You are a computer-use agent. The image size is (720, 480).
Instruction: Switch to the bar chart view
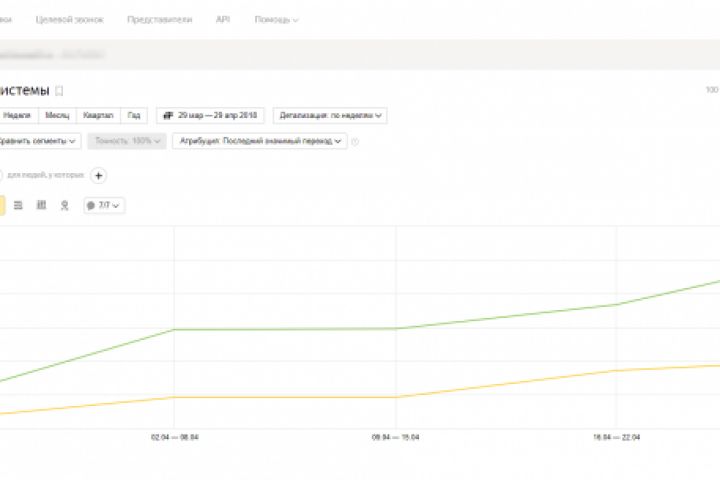point(41,205)
